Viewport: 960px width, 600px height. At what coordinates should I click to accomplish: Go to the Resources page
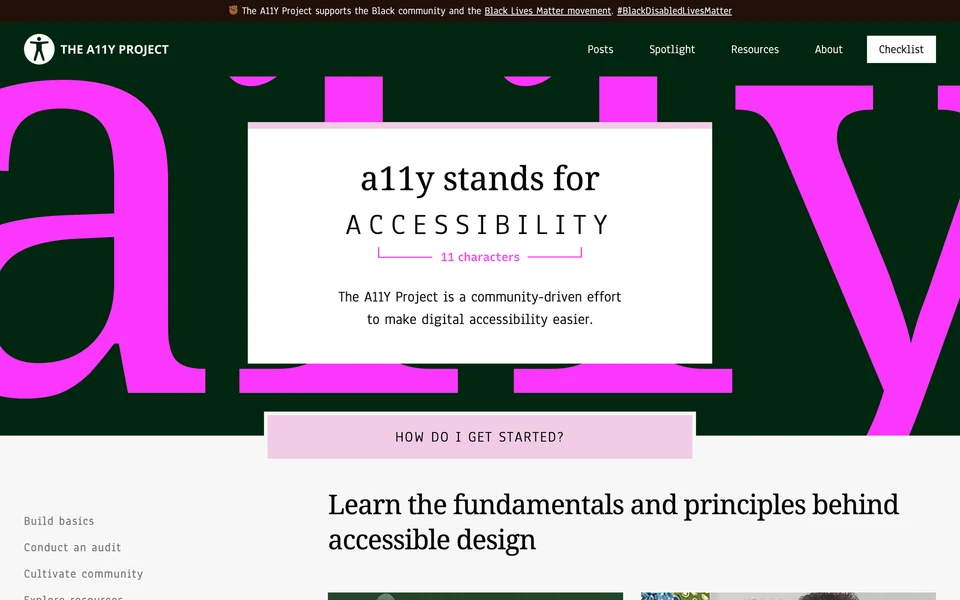754,50
